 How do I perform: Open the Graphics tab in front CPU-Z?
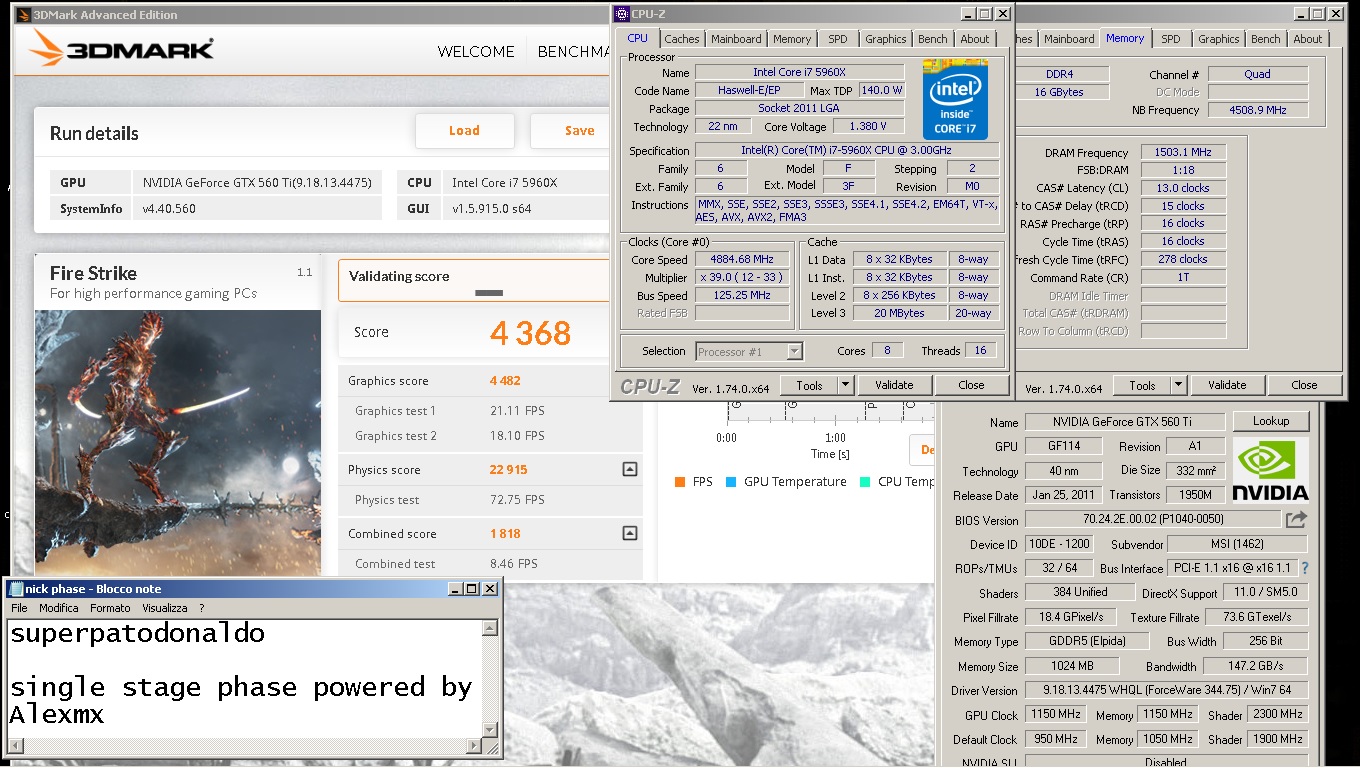coord(885,39)
